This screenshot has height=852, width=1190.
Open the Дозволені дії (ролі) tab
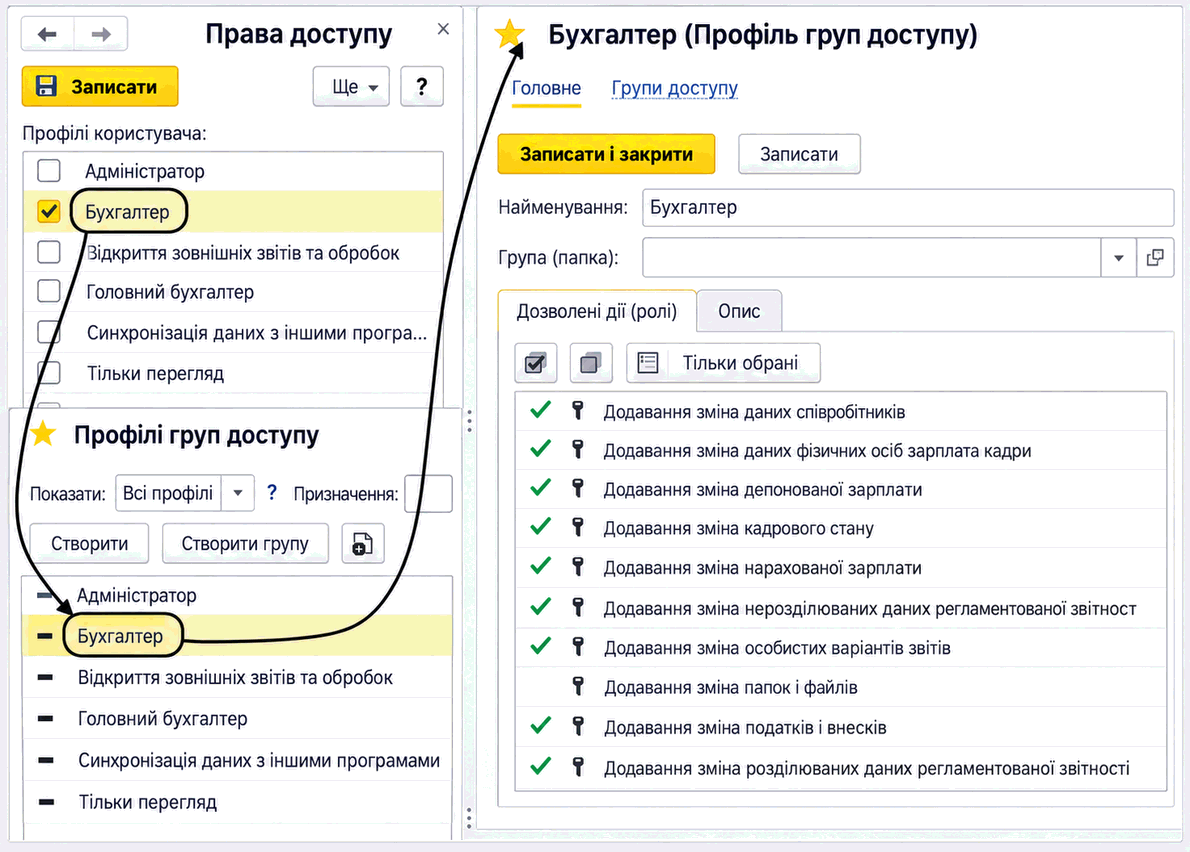[x=597, y=311]
